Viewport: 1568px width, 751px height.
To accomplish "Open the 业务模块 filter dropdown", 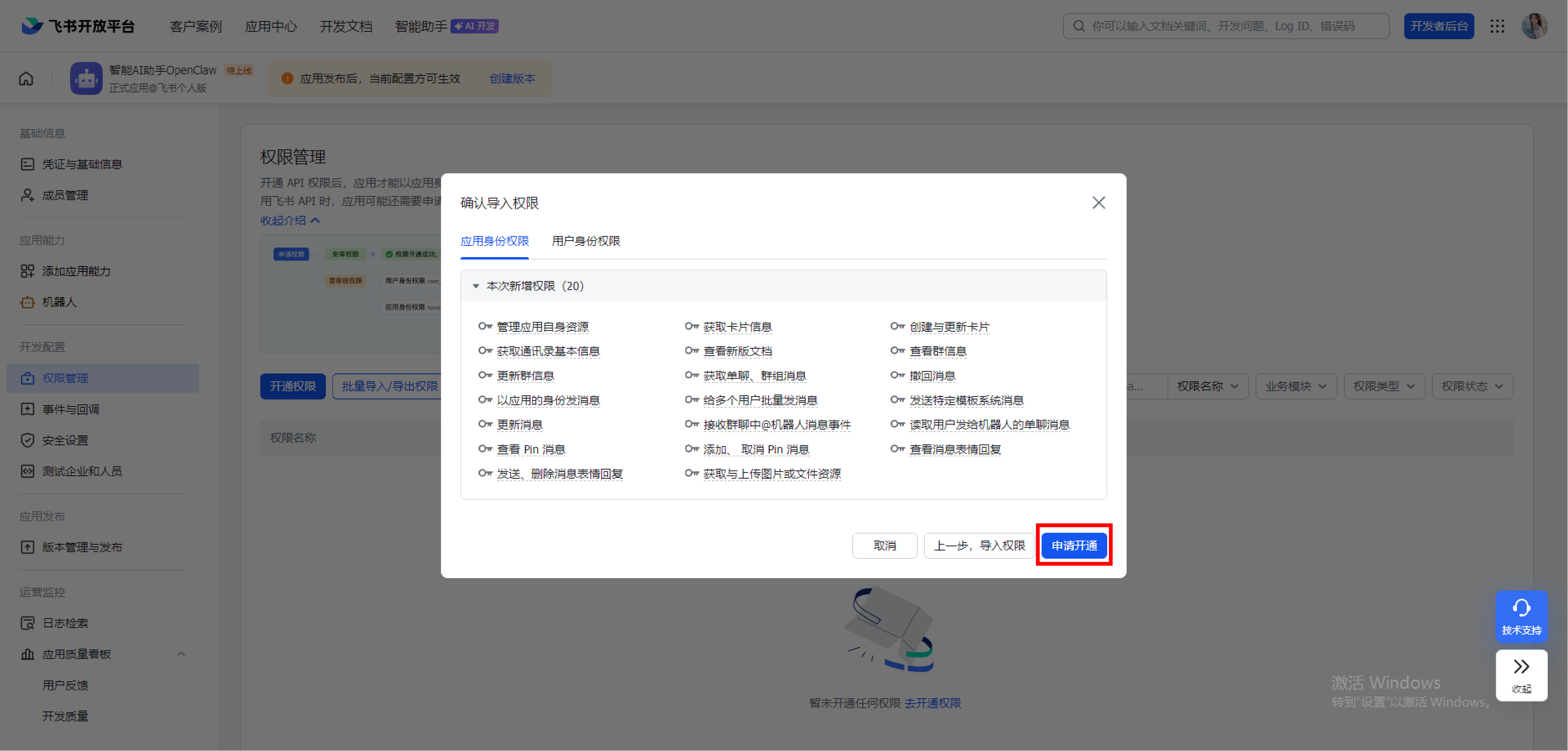I will [x=1296, y=385].
